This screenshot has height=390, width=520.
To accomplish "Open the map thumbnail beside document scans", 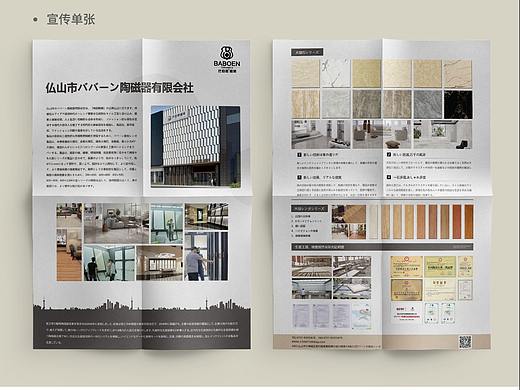I will coord(361,315).
